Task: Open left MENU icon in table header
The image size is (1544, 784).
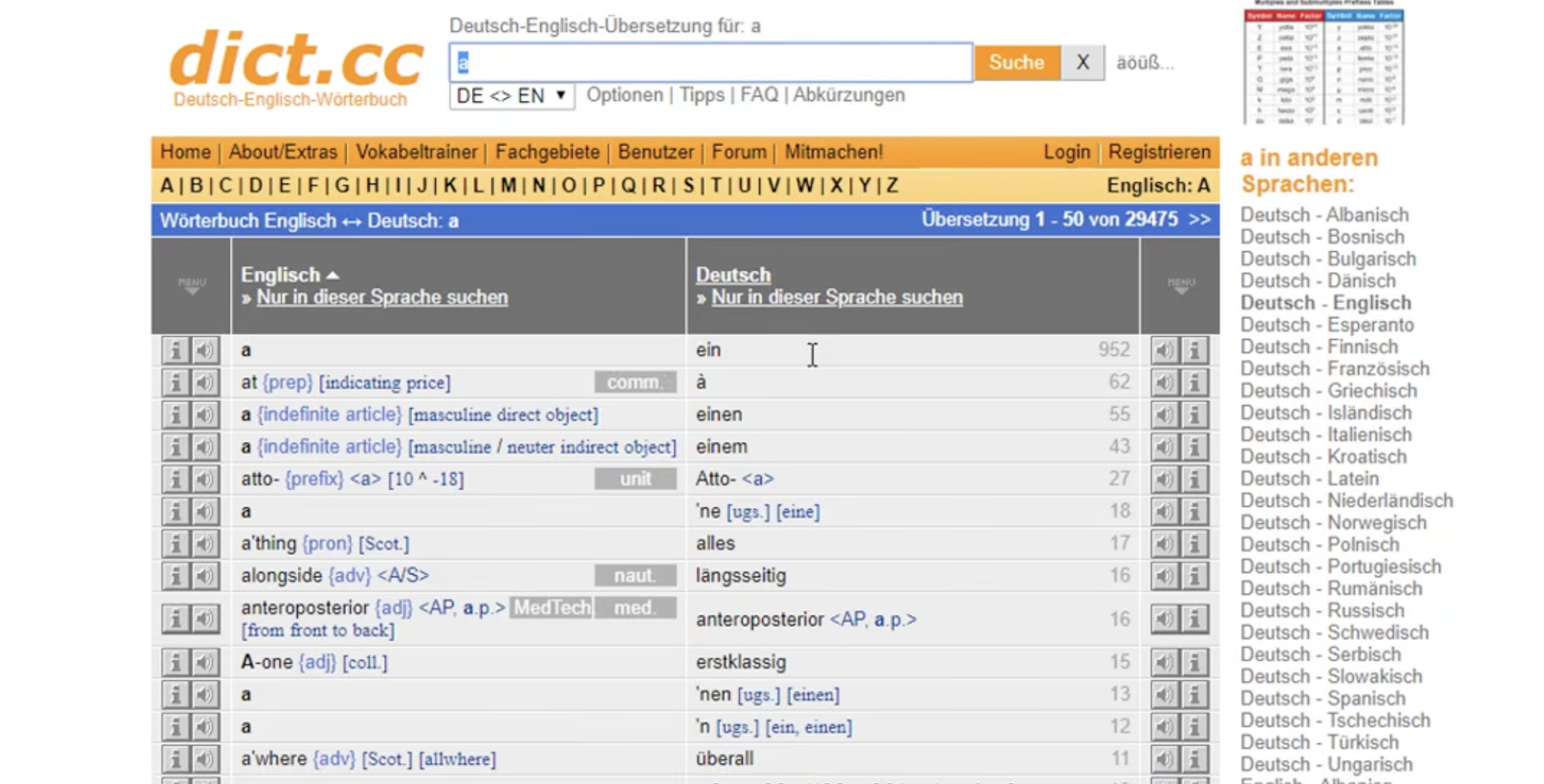Action: (192, 286)
